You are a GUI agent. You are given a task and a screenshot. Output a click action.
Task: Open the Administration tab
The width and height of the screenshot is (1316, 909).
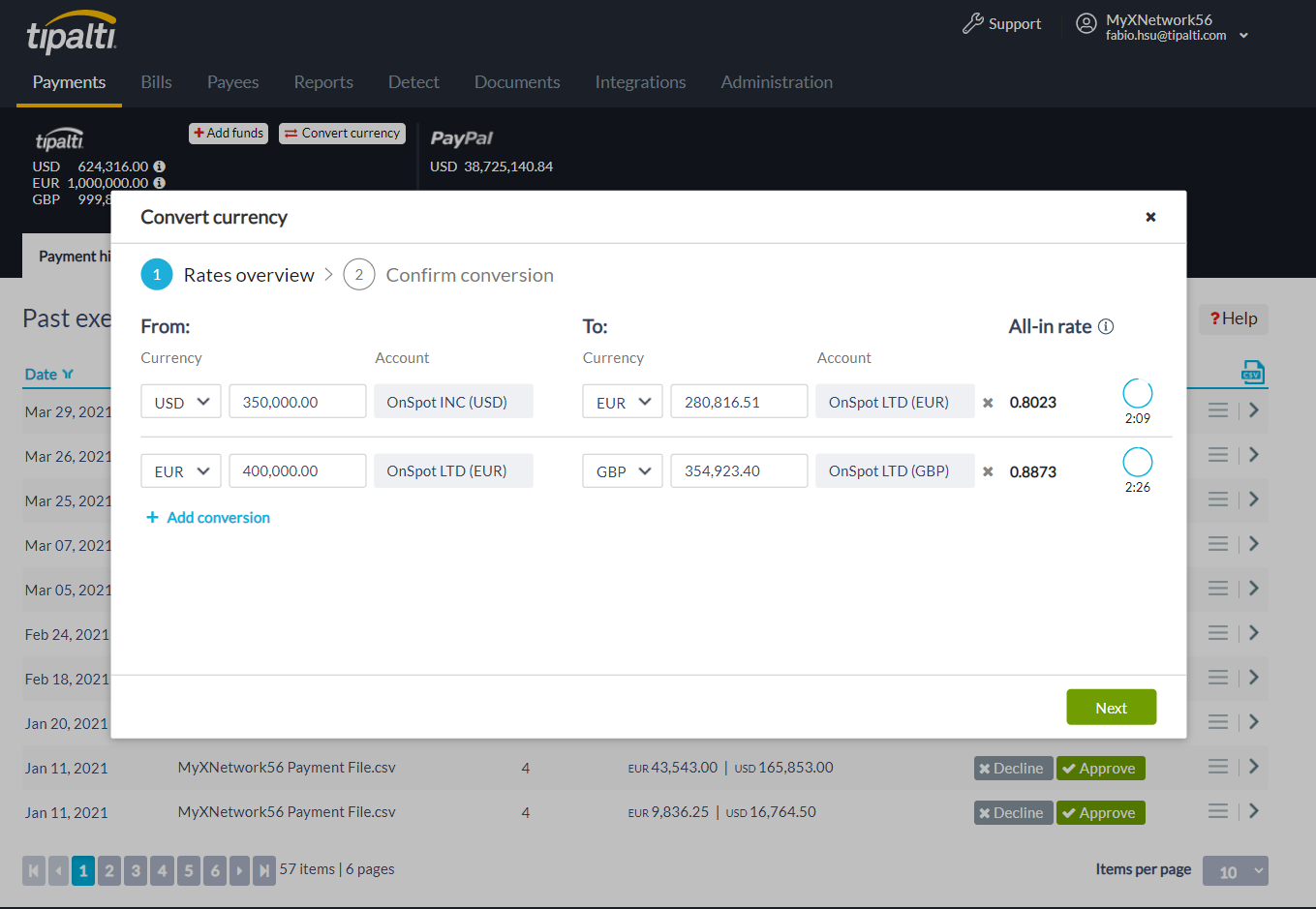click(x=777, y=82)
